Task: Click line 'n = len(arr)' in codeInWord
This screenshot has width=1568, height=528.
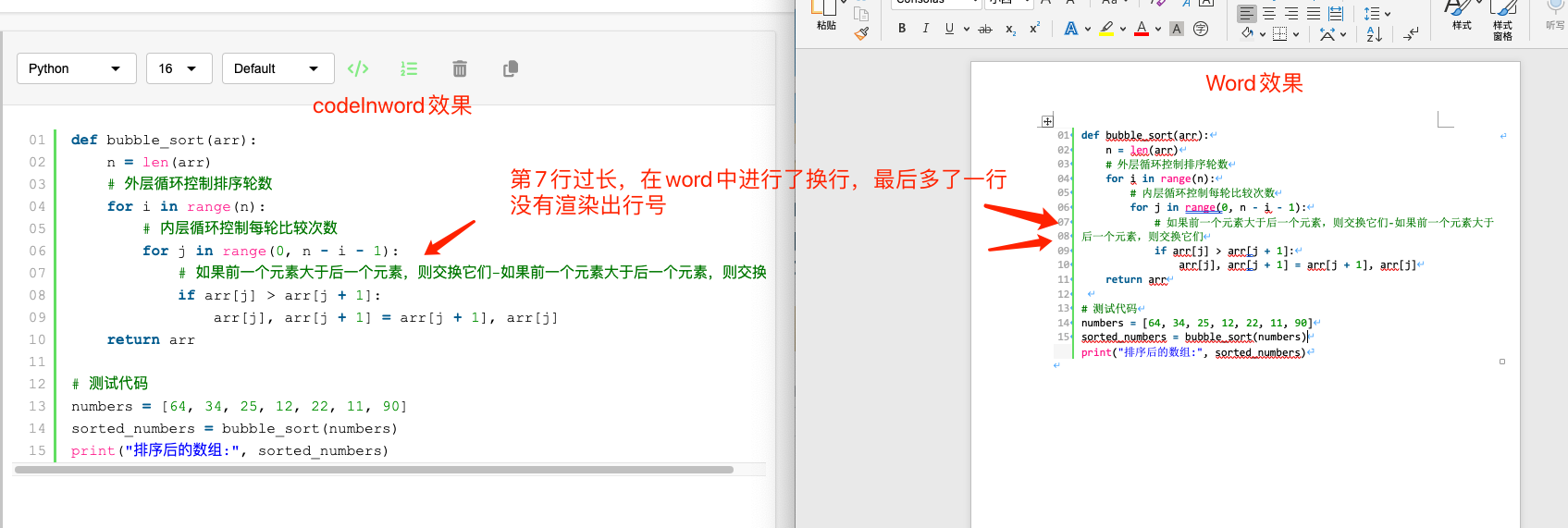Action: click(158, 162)
